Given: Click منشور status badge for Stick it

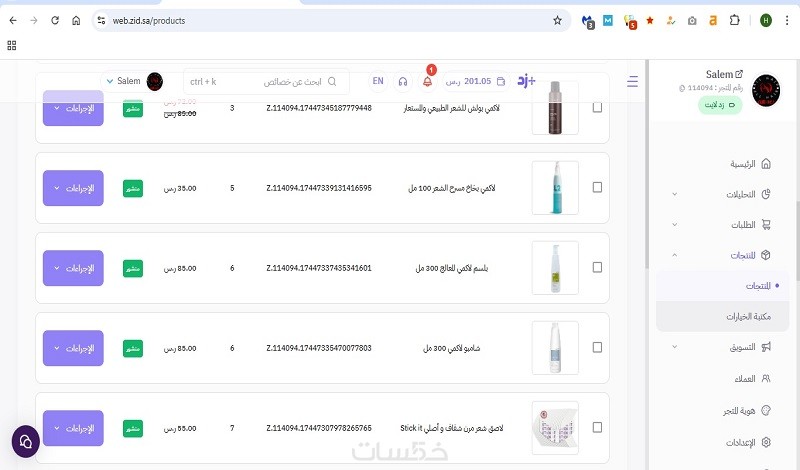Looking at the screenshot, I should tap(133, 429).
